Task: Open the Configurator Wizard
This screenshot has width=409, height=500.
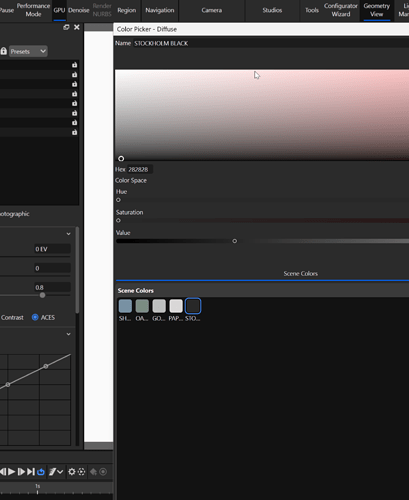Action: click(x=341, y=10)
